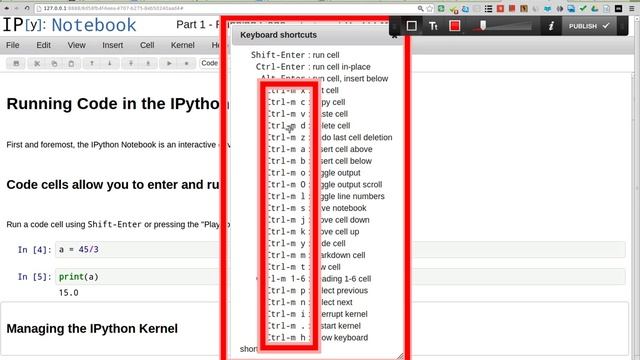Click the 'In [4]:' prompt label

(34, 250)
